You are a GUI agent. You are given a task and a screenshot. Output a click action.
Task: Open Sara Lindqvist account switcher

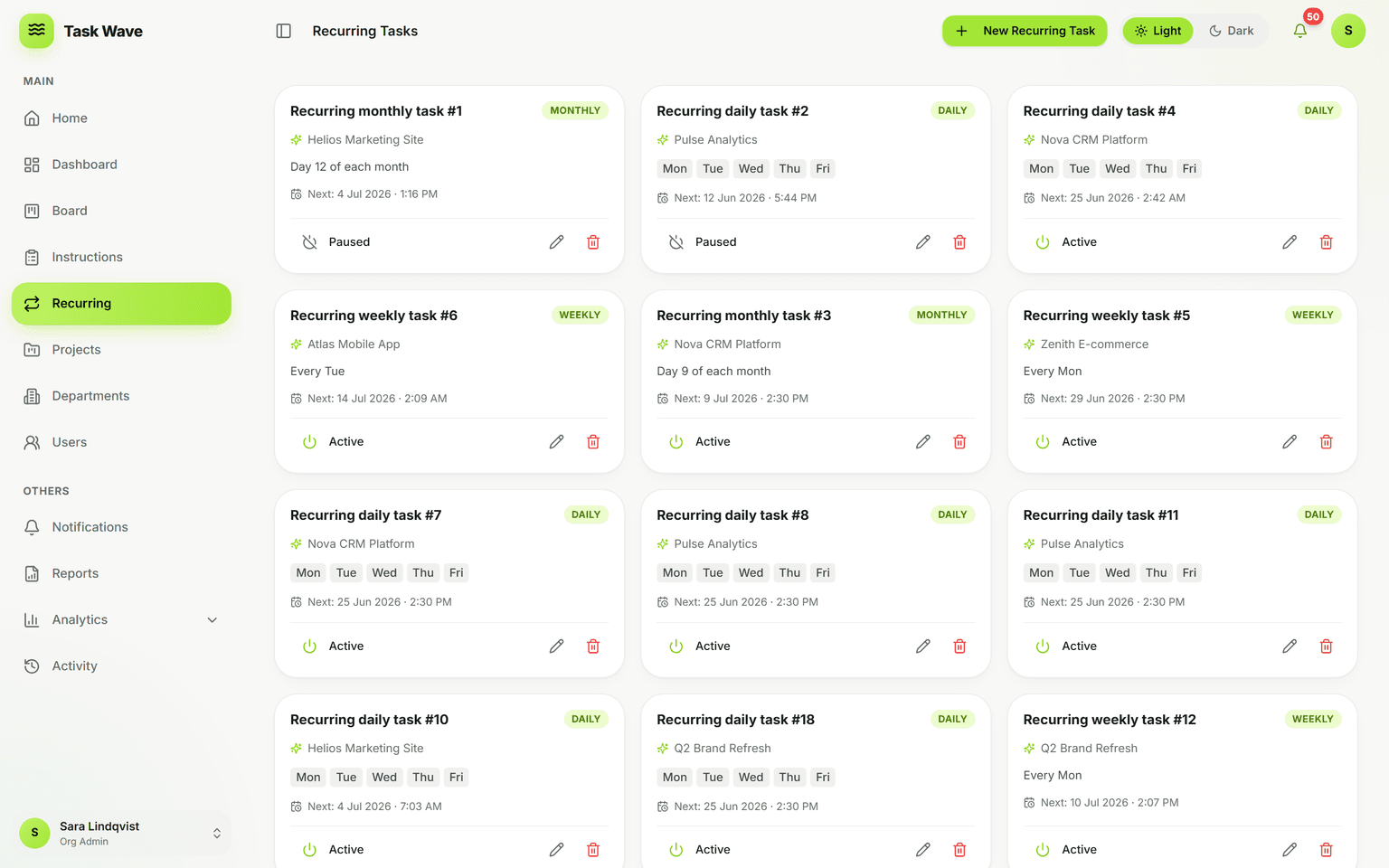(121, 833)
